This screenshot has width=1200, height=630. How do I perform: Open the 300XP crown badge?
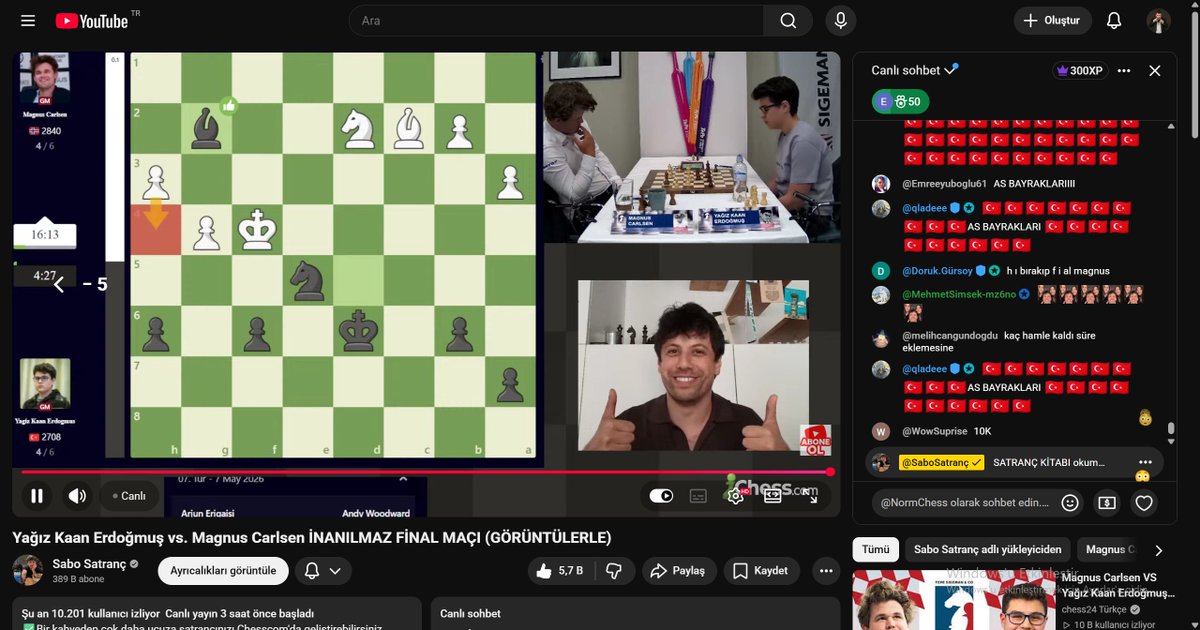[1078, 71]
